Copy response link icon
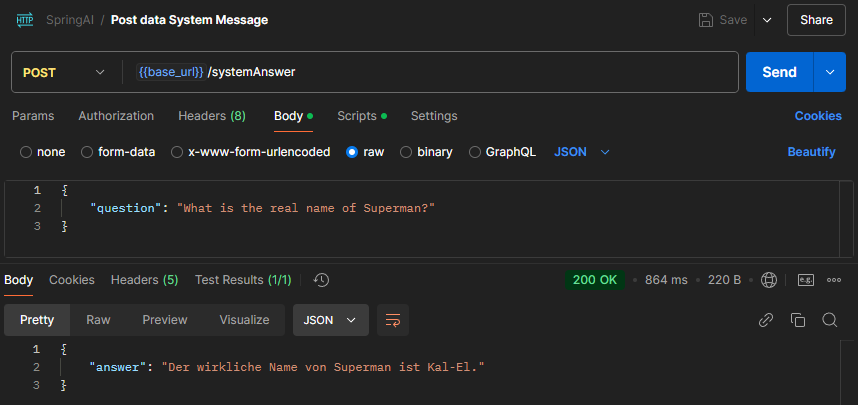 pos(766,320)
